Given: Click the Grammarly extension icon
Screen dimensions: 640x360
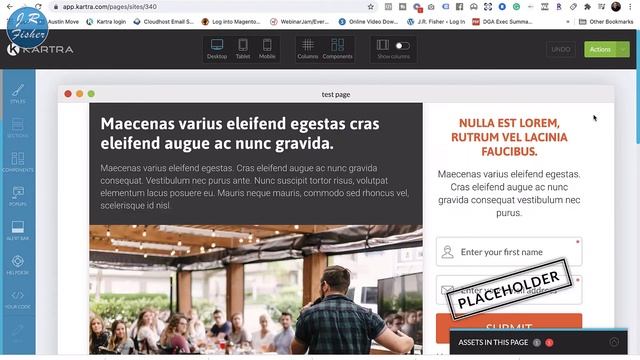Looking at the screenshot, I should coord(516,7).
